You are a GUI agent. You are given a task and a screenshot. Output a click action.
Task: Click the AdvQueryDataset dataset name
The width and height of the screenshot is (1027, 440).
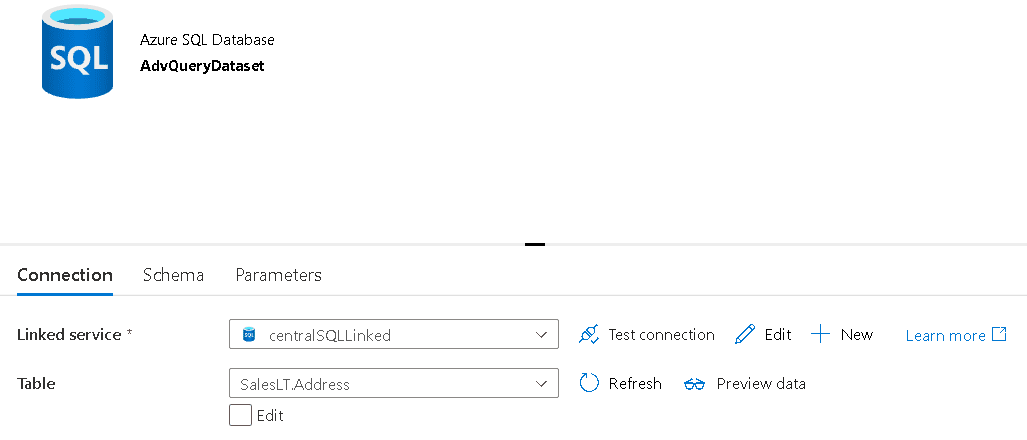pyautogui.click(x=202, y=66)
